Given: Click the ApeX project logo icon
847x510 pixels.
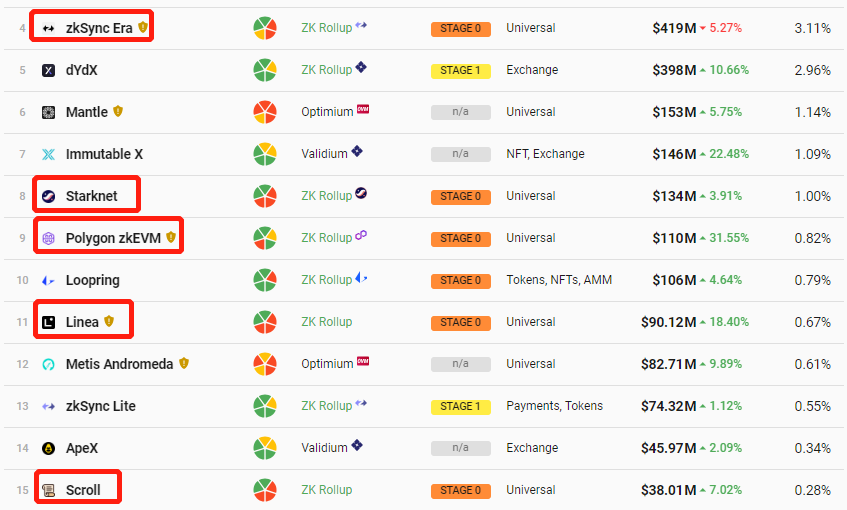Looking at the screenshot, I should (49, 448).
